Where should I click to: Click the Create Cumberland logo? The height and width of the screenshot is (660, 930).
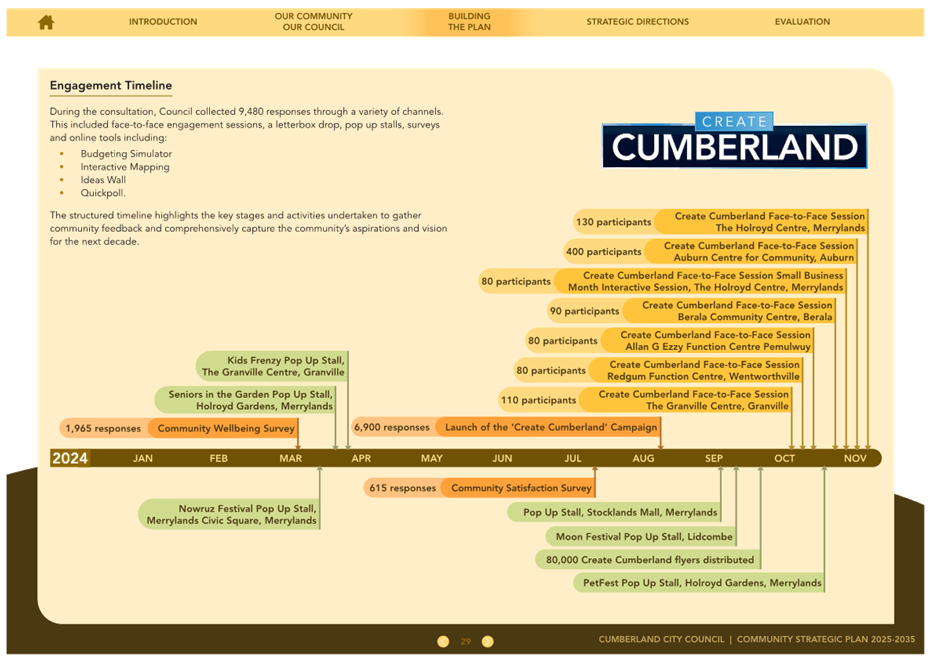[x=734, y=141]
